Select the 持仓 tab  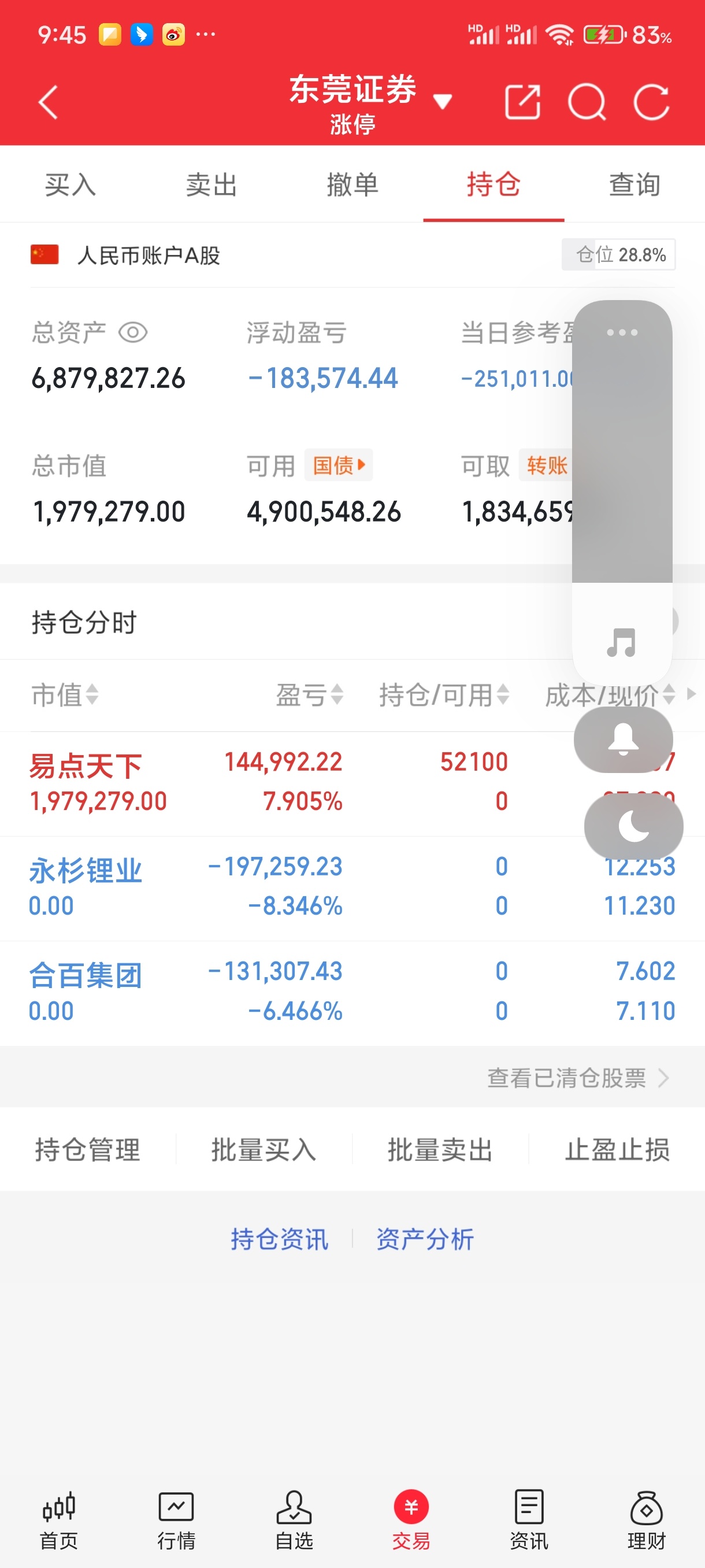coord(493,184)
